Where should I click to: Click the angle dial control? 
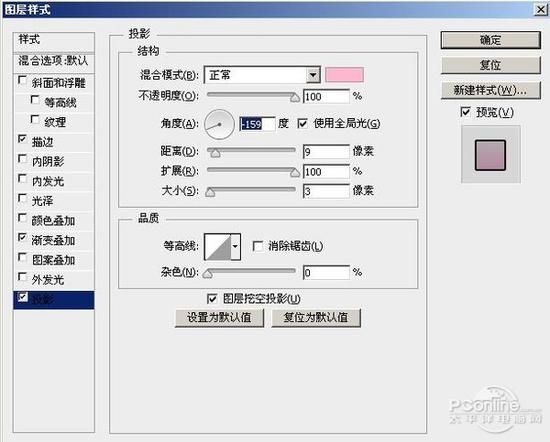click(x=219, y=124)
